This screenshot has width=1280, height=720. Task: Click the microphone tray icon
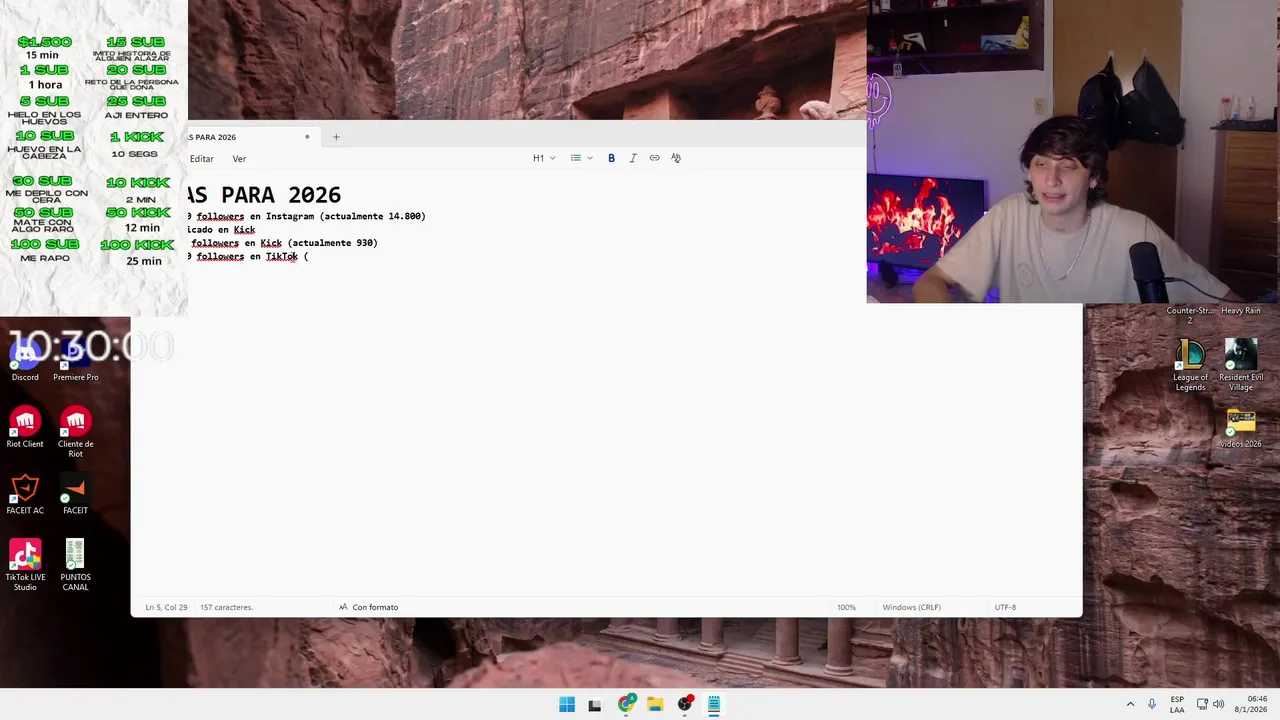point(1152,704)
